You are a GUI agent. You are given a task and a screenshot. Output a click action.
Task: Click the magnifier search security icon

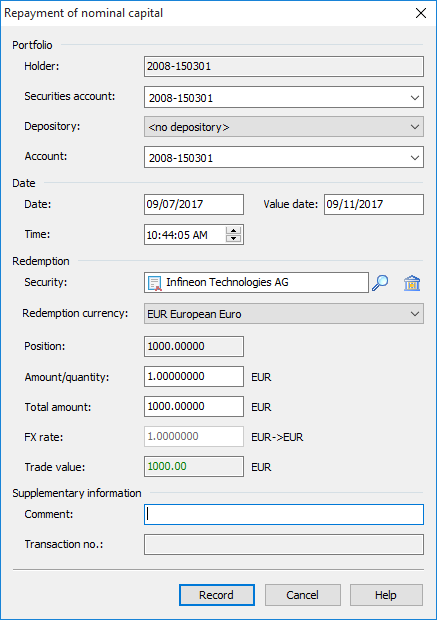[380, 283]
